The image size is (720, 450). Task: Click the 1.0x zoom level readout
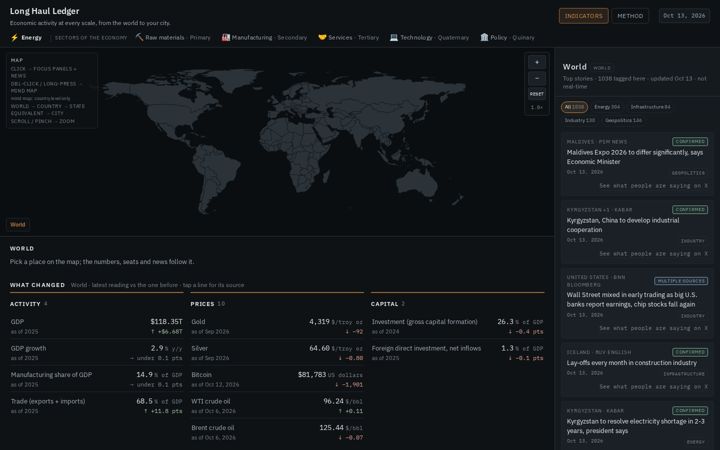[536, 107]
